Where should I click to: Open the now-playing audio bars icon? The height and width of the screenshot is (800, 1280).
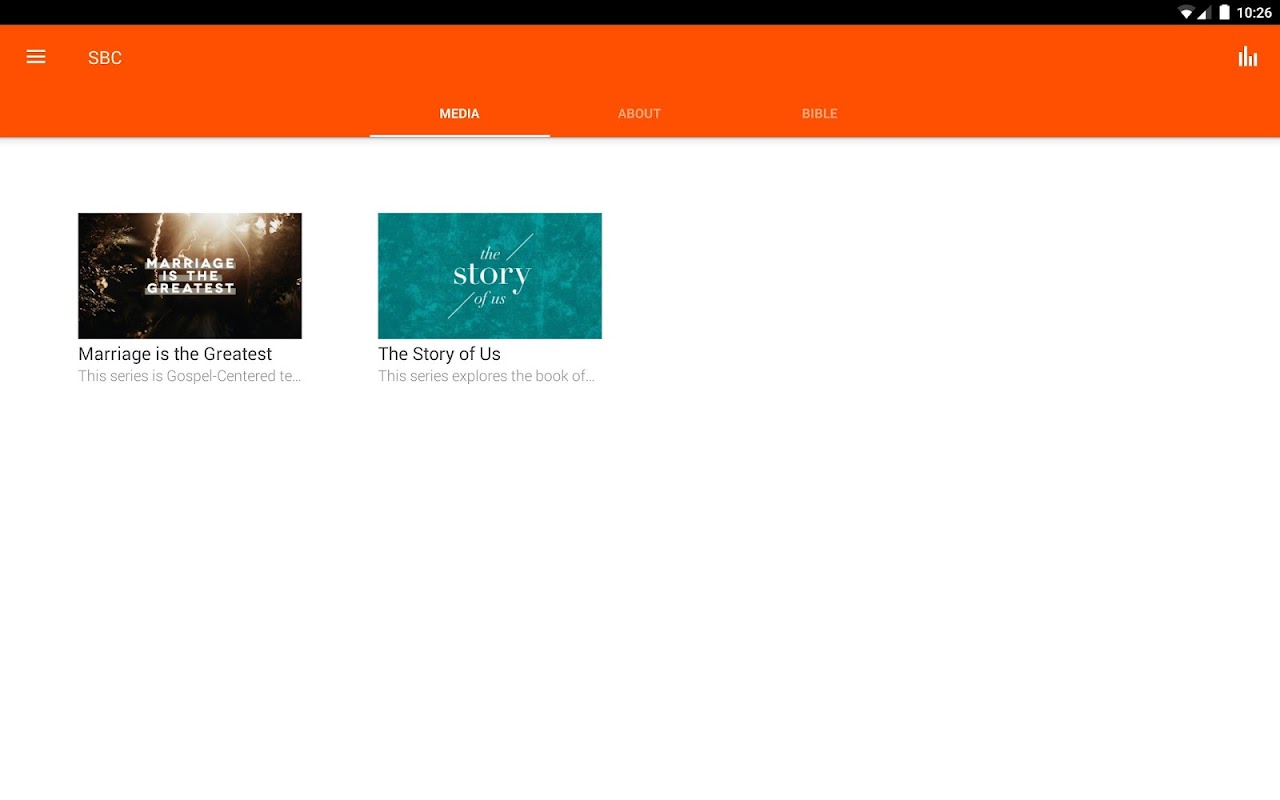click(1247, 57)
